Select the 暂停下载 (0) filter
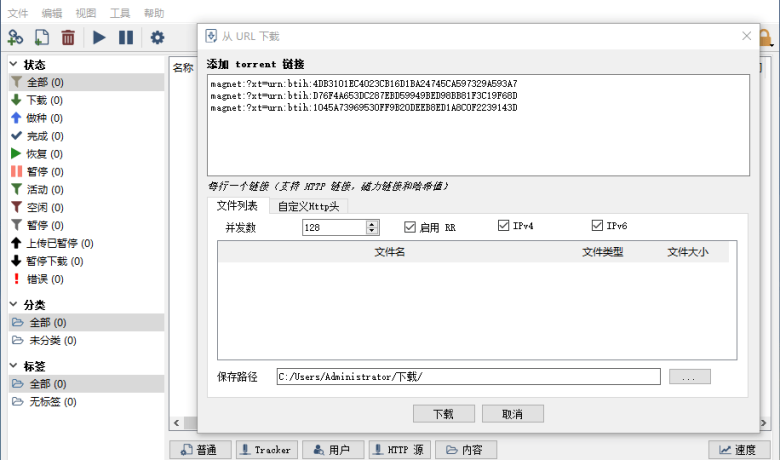Screen dimensions: 780x460 87,261
